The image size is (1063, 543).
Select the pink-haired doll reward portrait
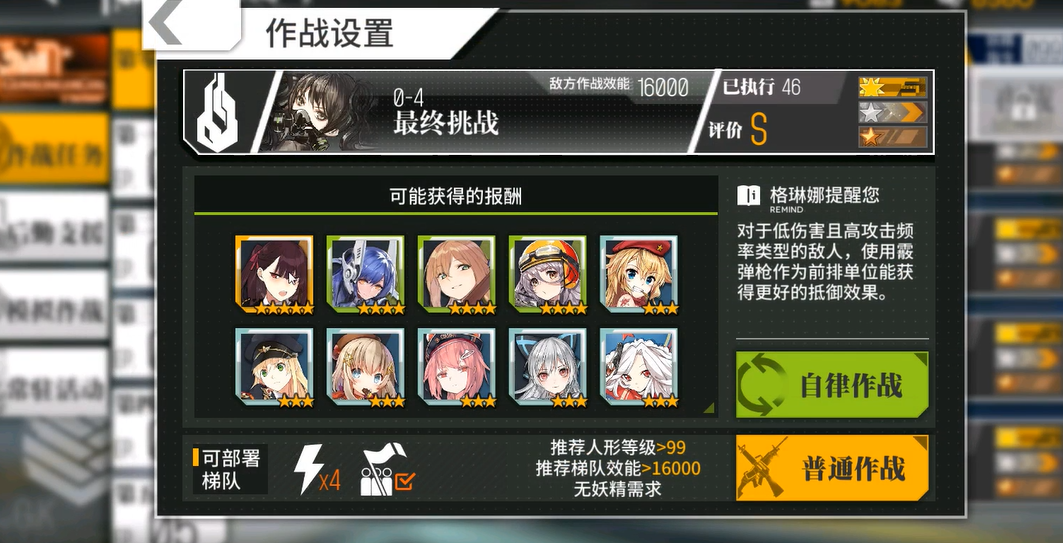point(457,368)
